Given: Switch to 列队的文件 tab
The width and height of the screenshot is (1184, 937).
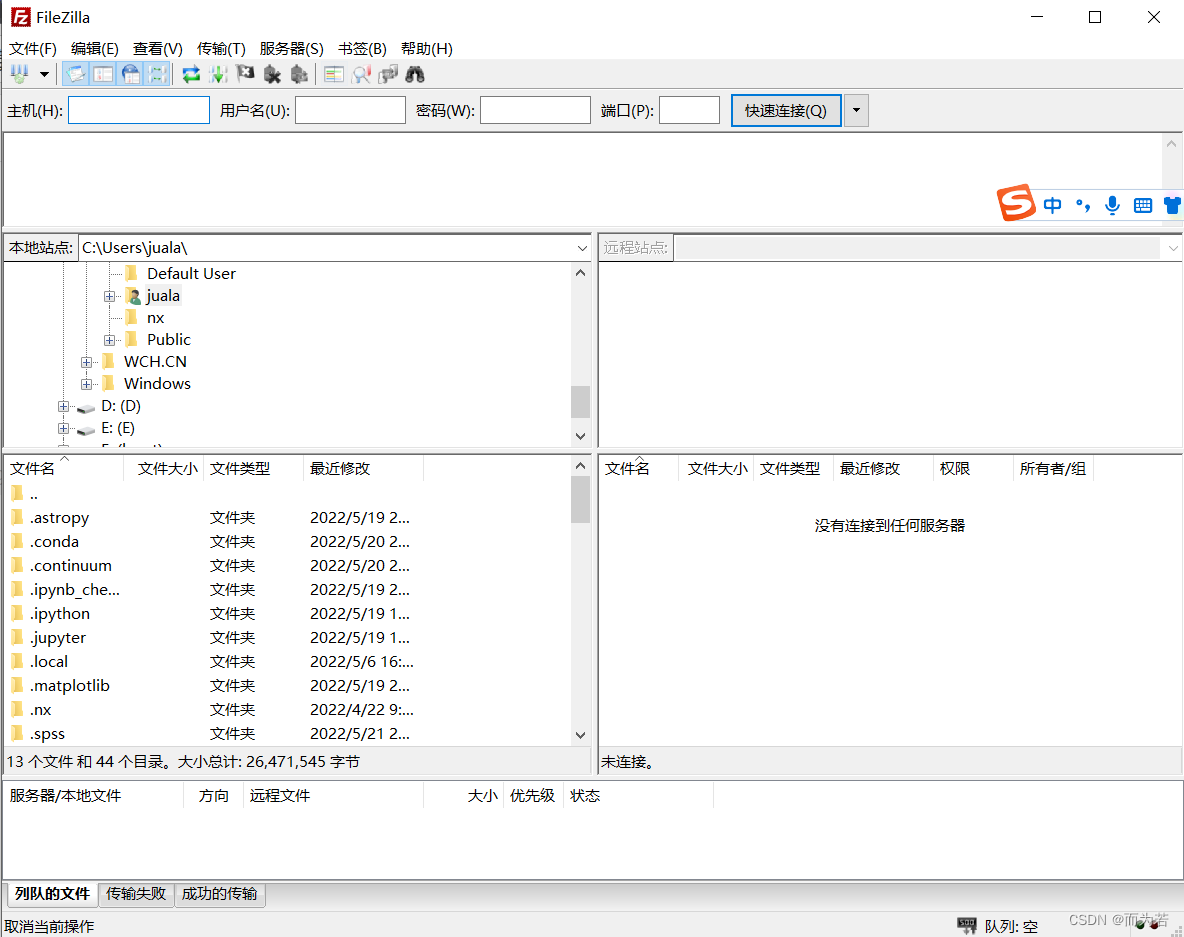Looking at the screenshot, I should 52,894.
